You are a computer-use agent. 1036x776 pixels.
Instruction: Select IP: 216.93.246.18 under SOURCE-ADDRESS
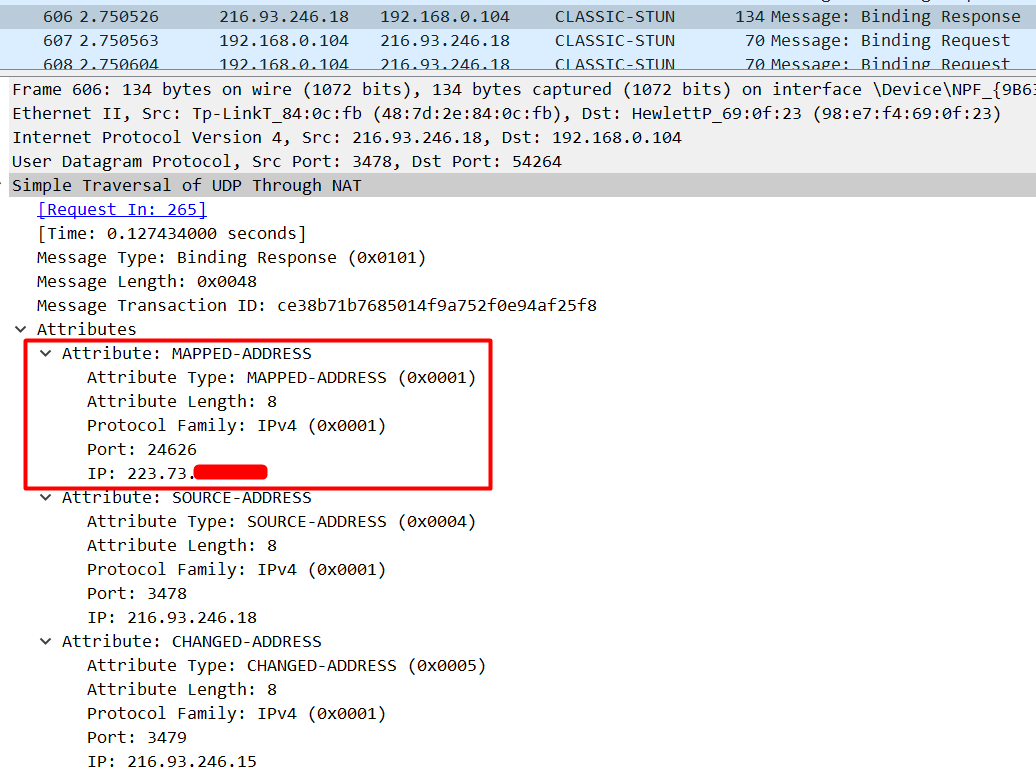(x=172, y=617)
